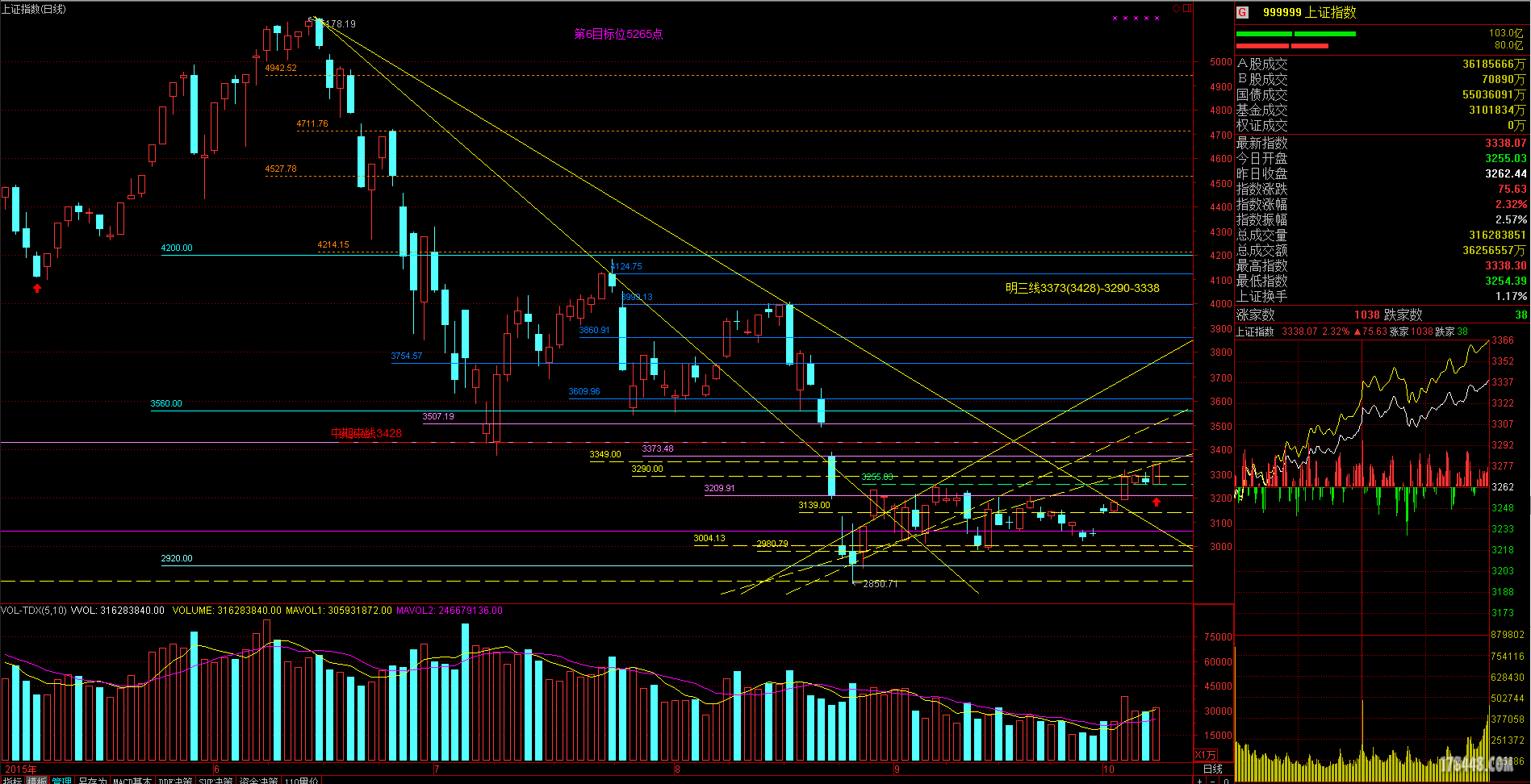
Task: Click the X1万 volume unit box
Action: [x=1206, y=755]
